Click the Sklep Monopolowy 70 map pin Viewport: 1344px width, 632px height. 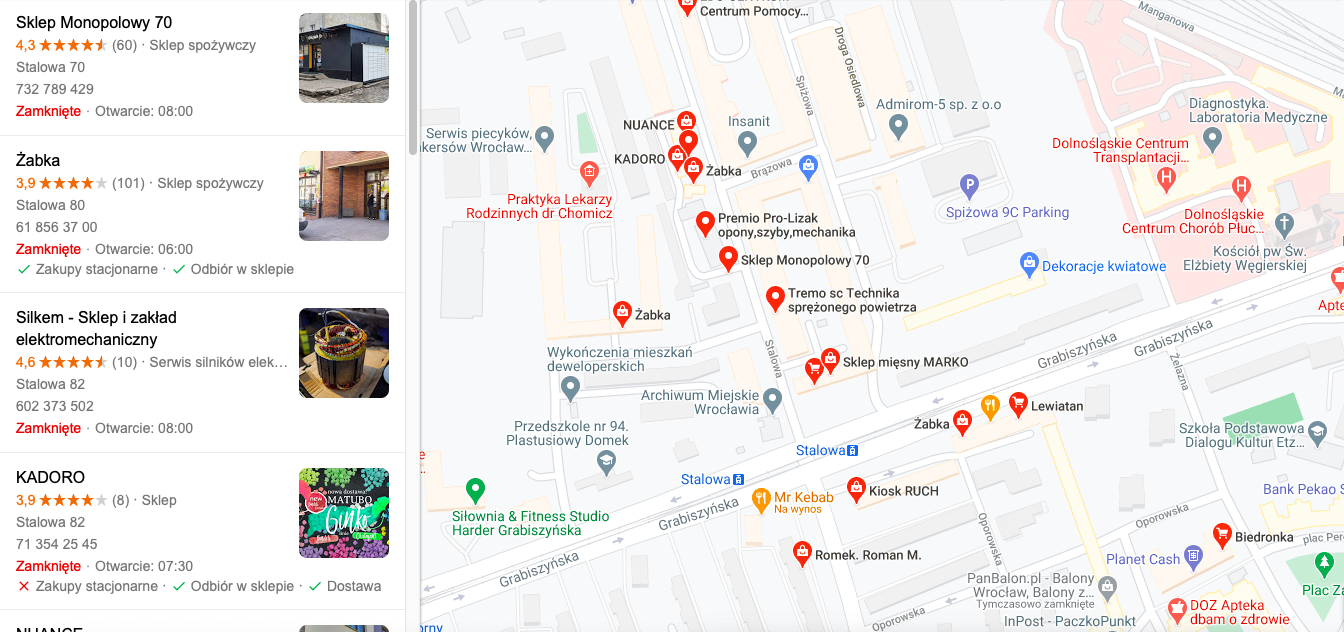pos(729,258)
